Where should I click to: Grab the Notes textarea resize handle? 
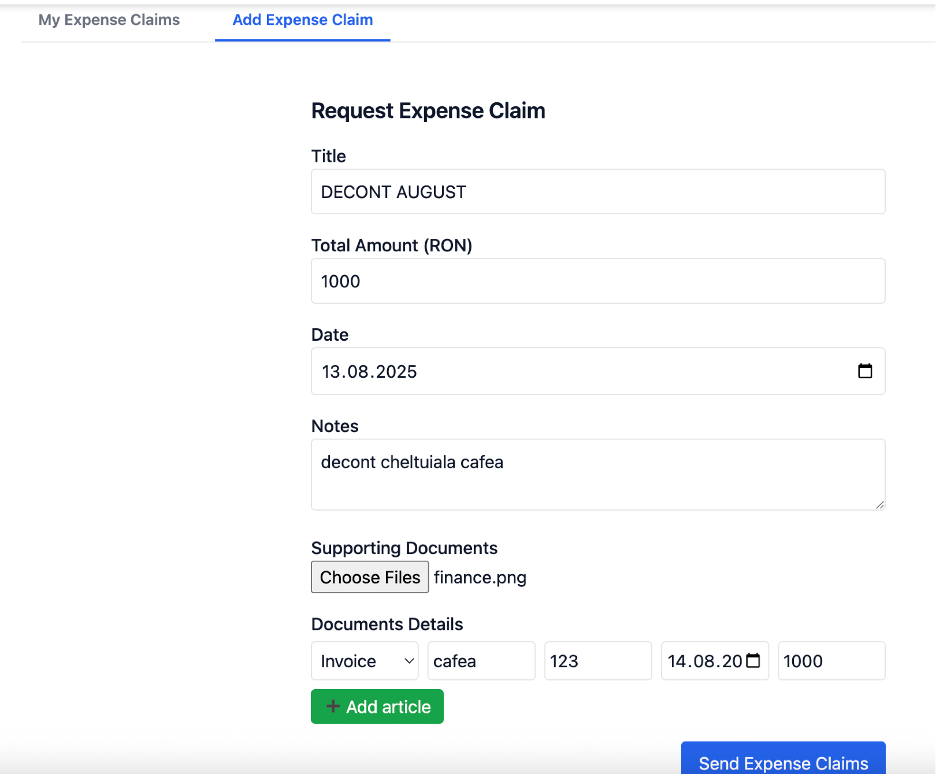point(879,504)
